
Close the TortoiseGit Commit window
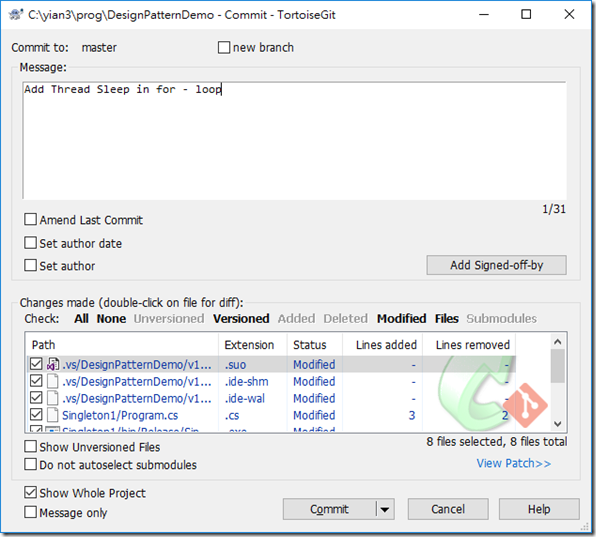[569, 14]
